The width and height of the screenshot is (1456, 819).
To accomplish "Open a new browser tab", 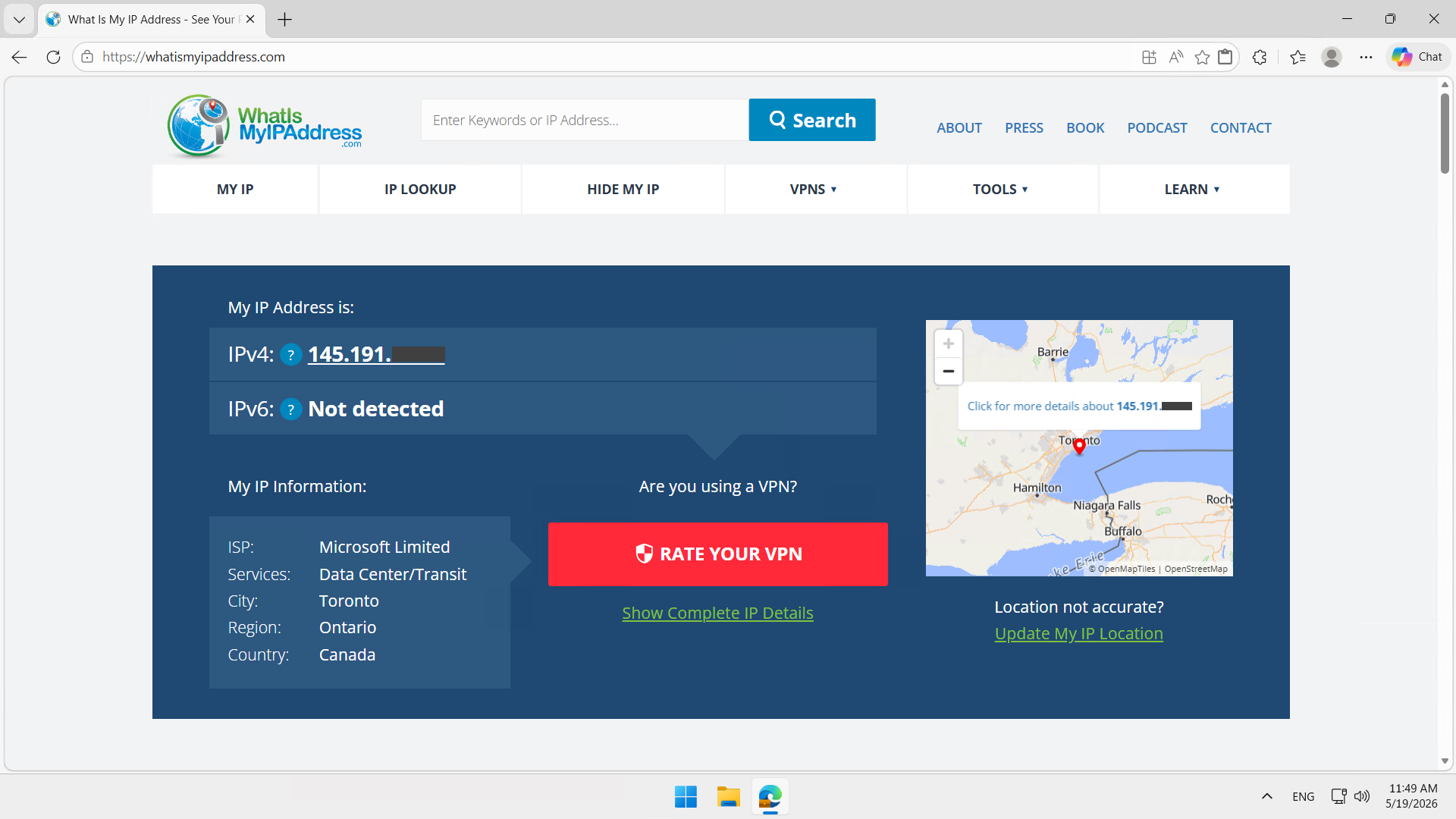I will click(x=285, y=20).
